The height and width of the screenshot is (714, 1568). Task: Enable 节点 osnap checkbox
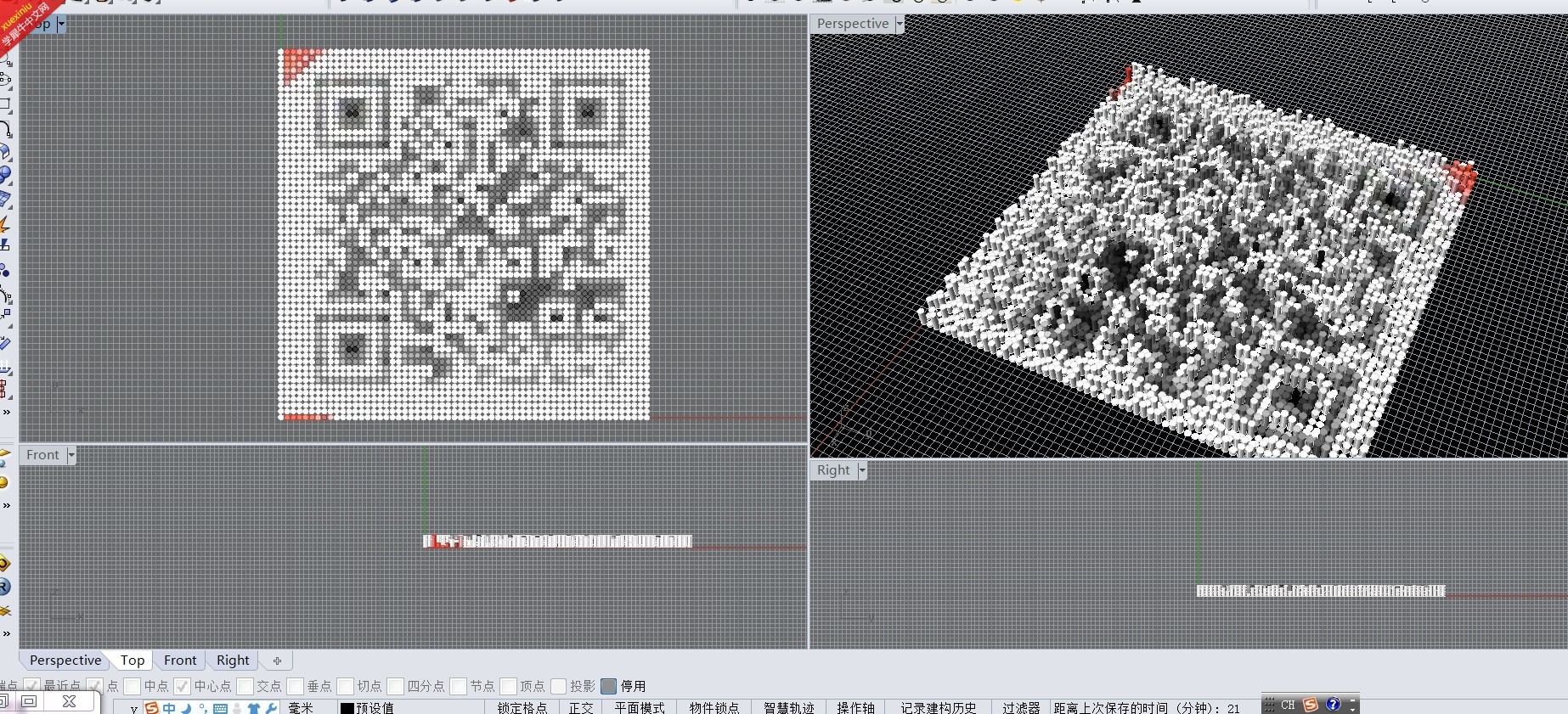(458, 686)
